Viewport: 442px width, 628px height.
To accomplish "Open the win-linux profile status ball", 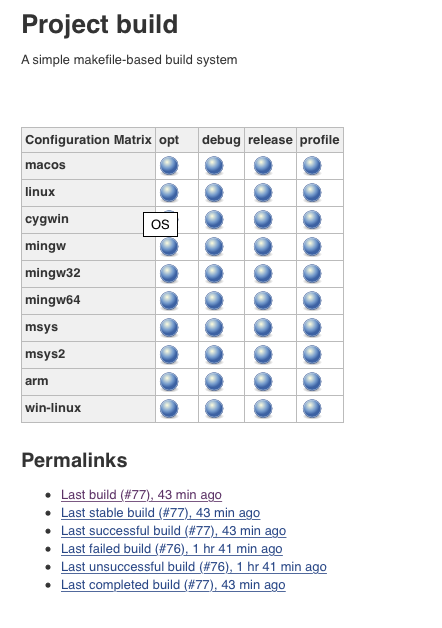I will click(x=312, y=409).
